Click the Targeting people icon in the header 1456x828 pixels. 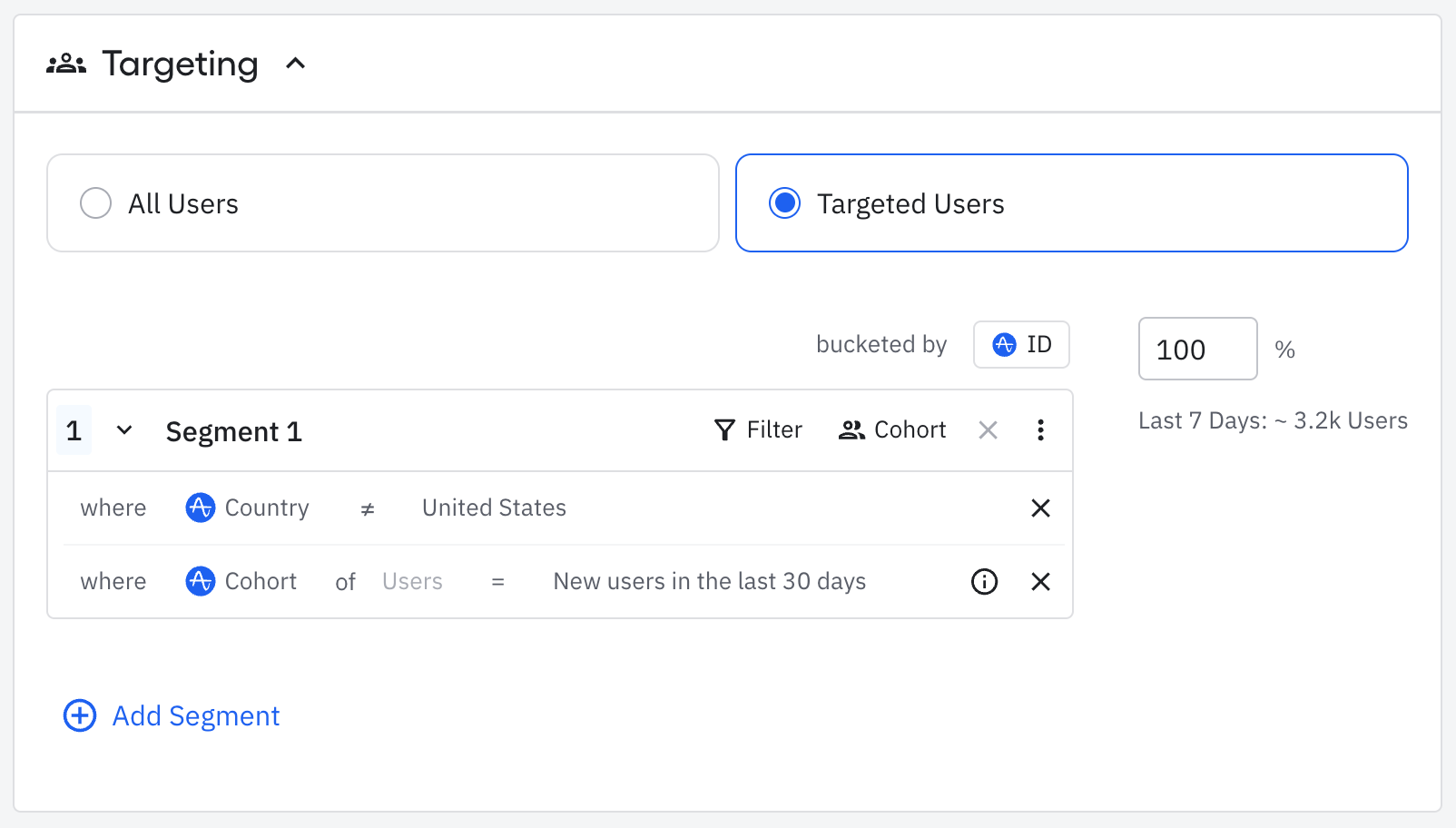click(67, 63)
